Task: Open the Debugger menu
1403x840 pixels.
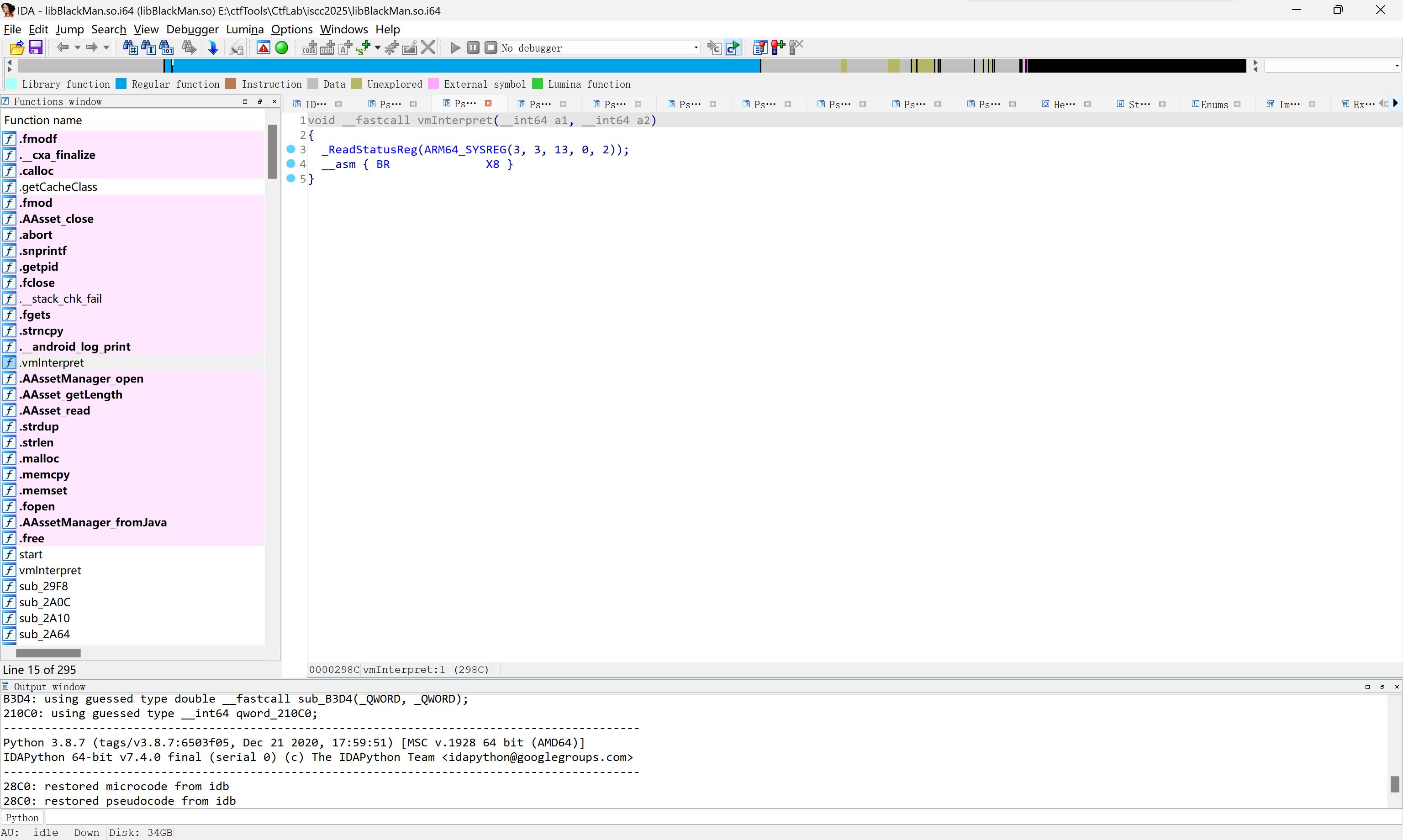Action: [x=192, y=29]
